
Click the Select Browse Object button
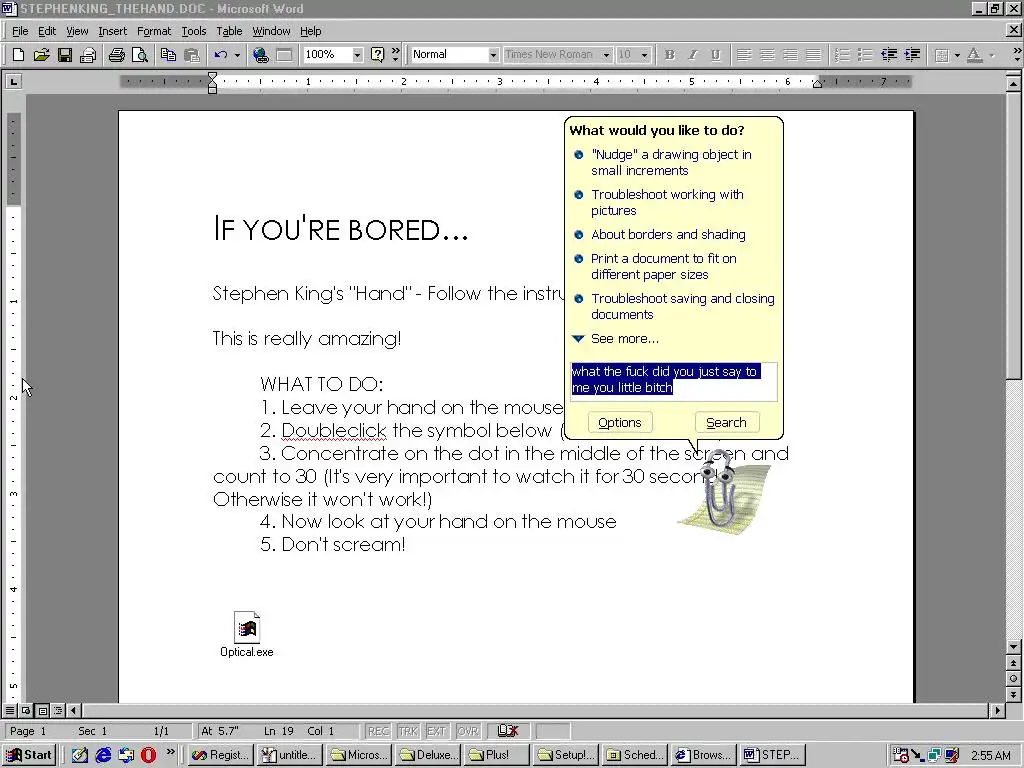click(1013, 679)
